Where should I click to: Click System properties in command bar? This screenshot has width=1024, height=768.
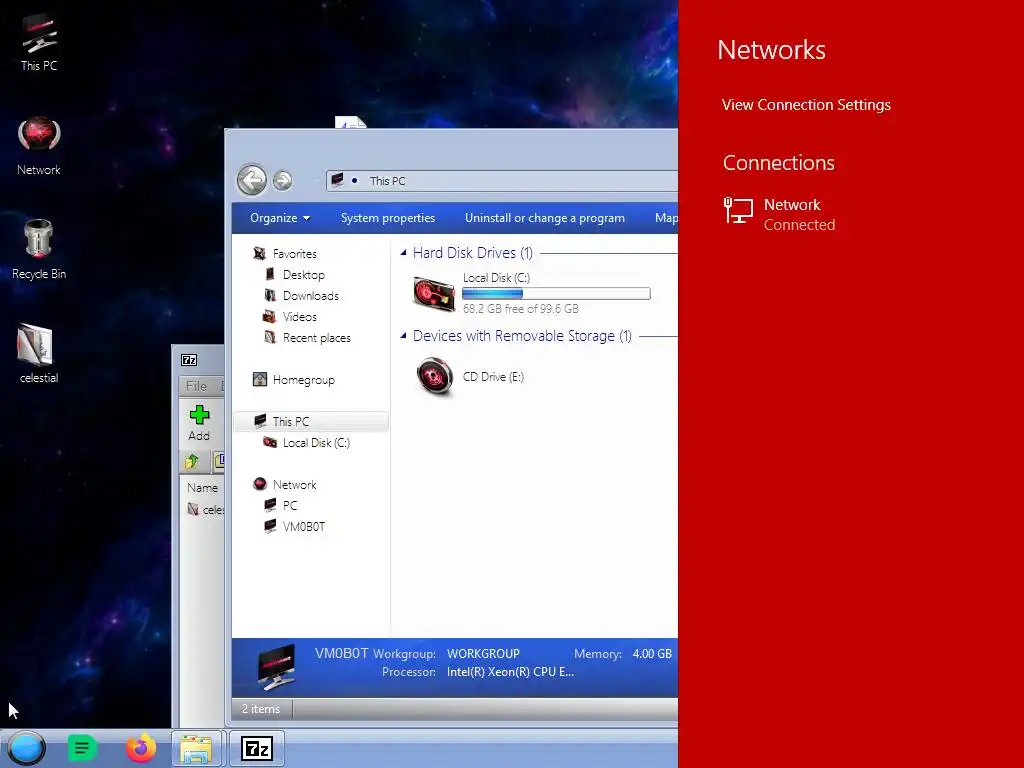click(388, 218)
